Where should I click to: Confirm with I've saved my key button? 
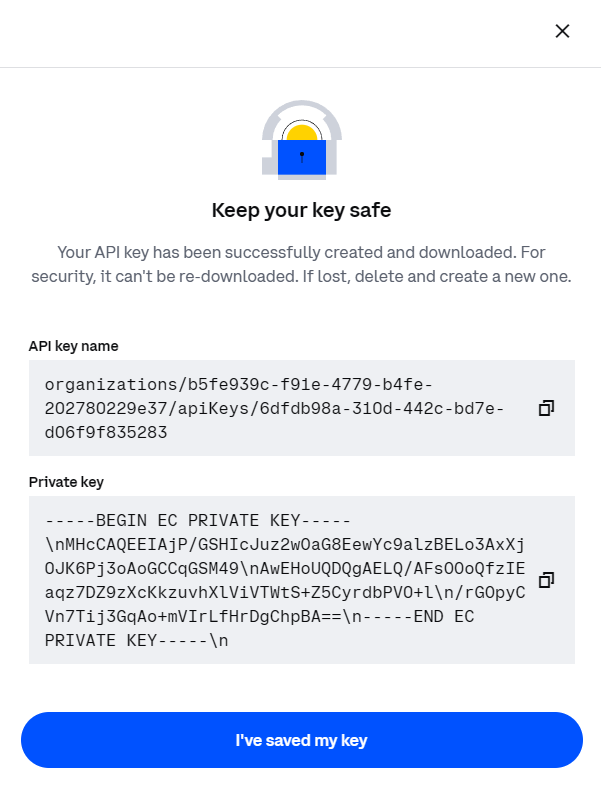coord(302,740)
